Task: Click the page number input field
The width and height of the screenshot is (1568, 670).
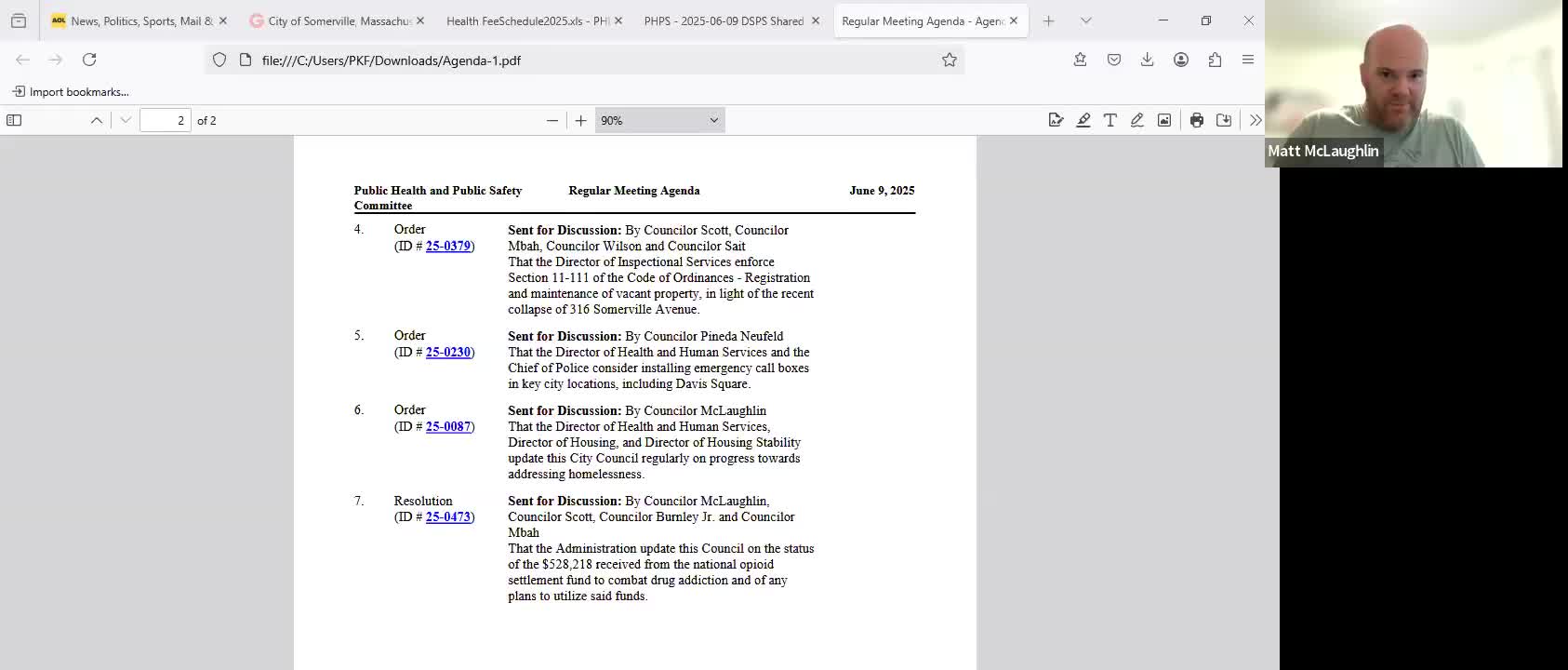Action: tap(166, 120)
